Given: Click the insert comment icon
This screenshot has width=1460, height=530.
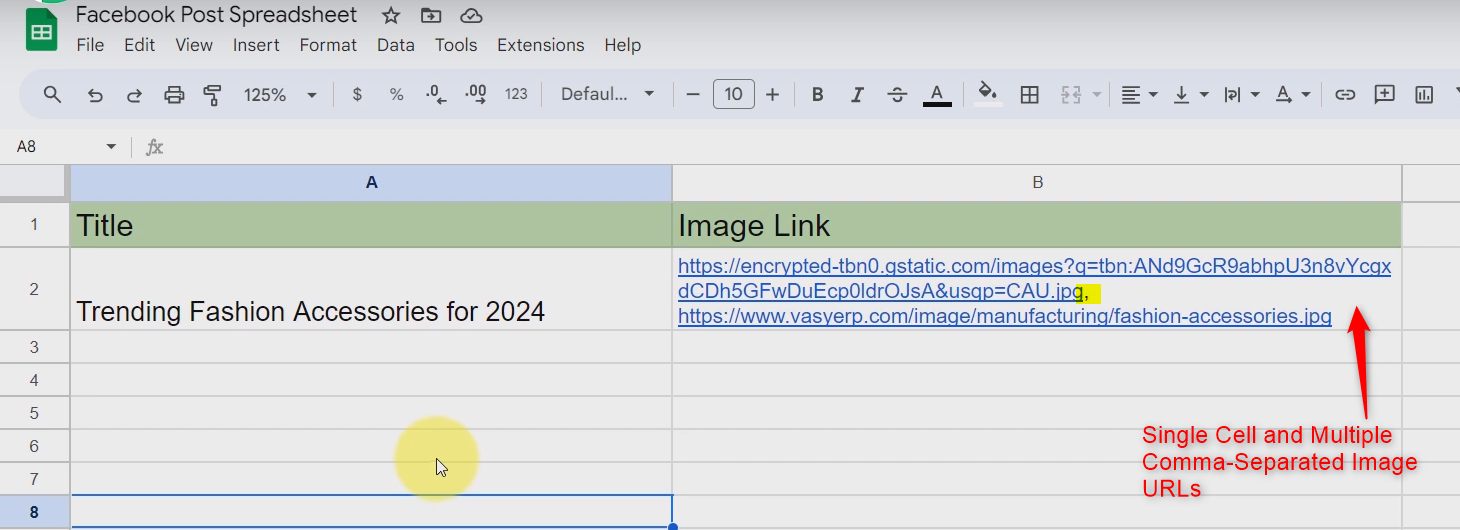Looking at the screenshot, I should click(x=1384, y=95).
